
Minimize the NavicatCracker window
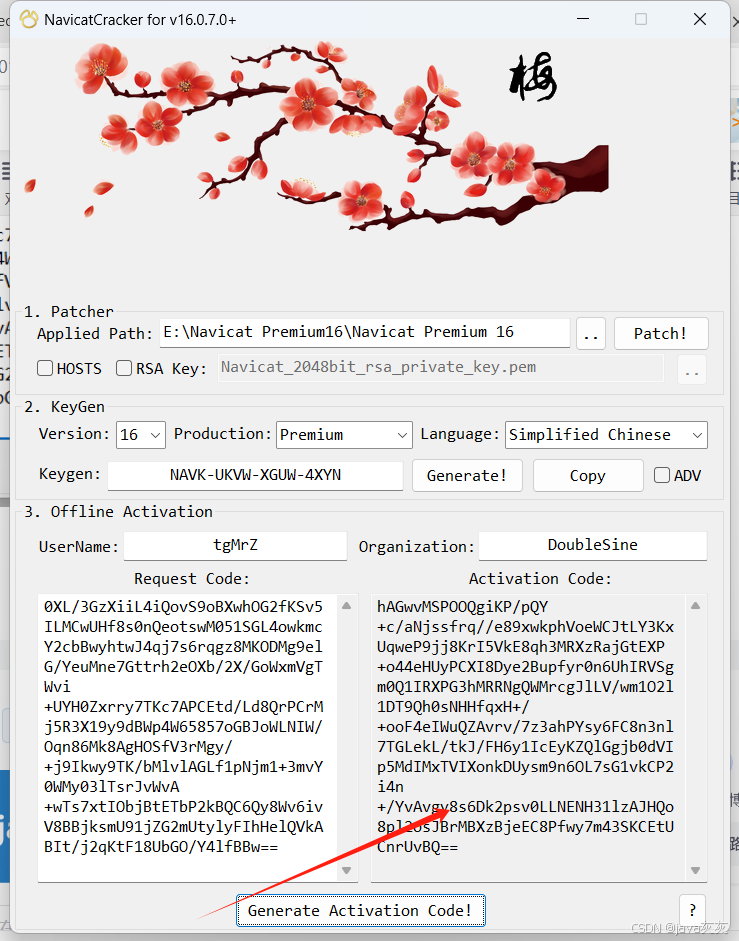pos(583,19)
